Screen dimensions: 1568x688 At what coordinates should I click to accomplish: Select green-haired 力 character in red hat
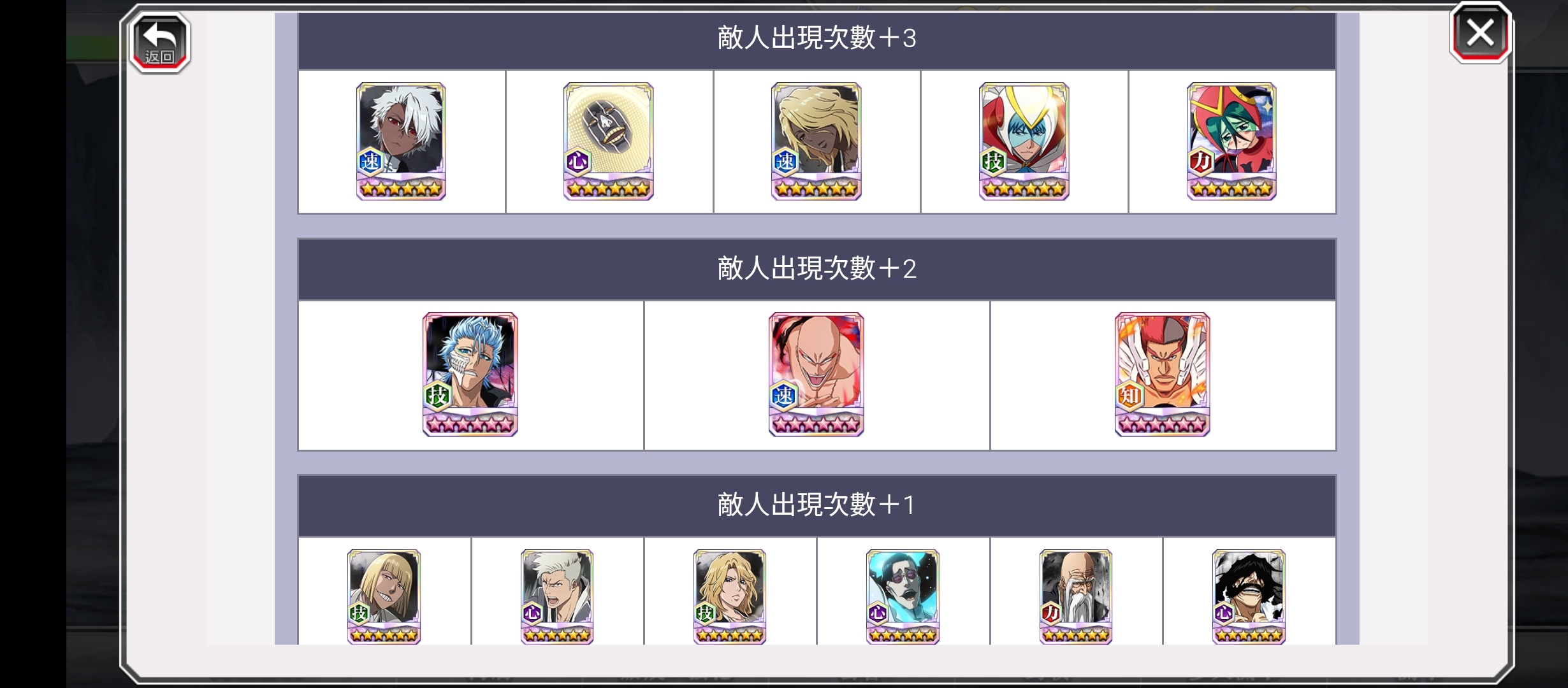click(1231, 141)
